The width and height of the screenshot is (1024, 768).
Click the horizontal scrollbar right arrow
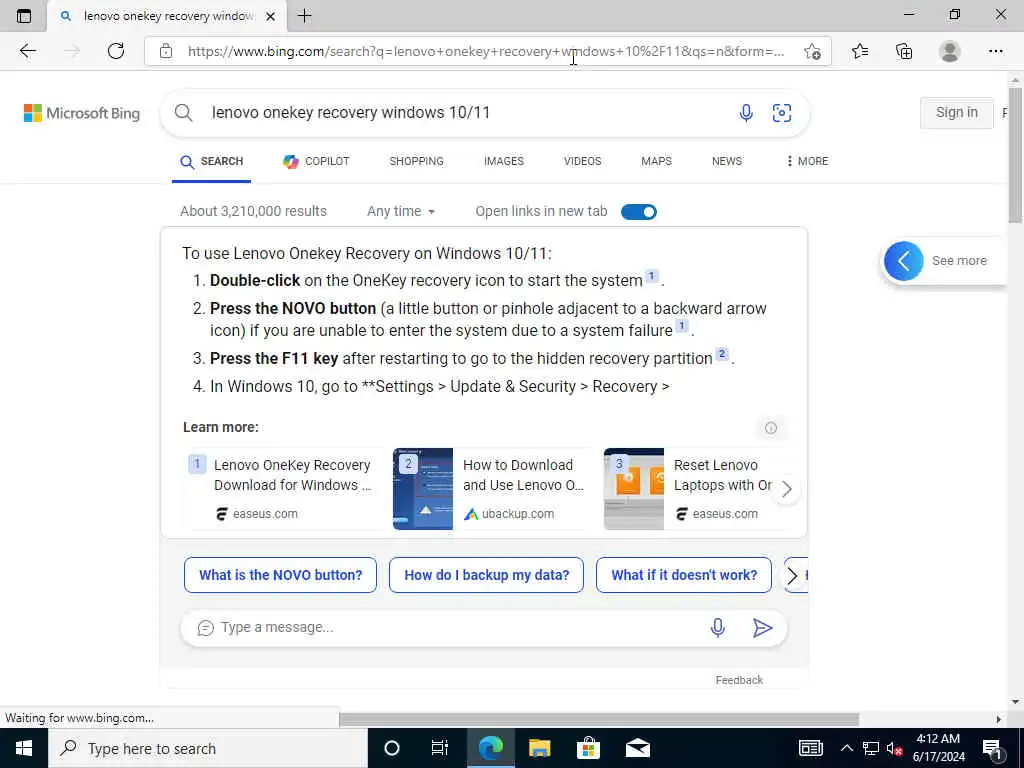(x=999, y=719)
